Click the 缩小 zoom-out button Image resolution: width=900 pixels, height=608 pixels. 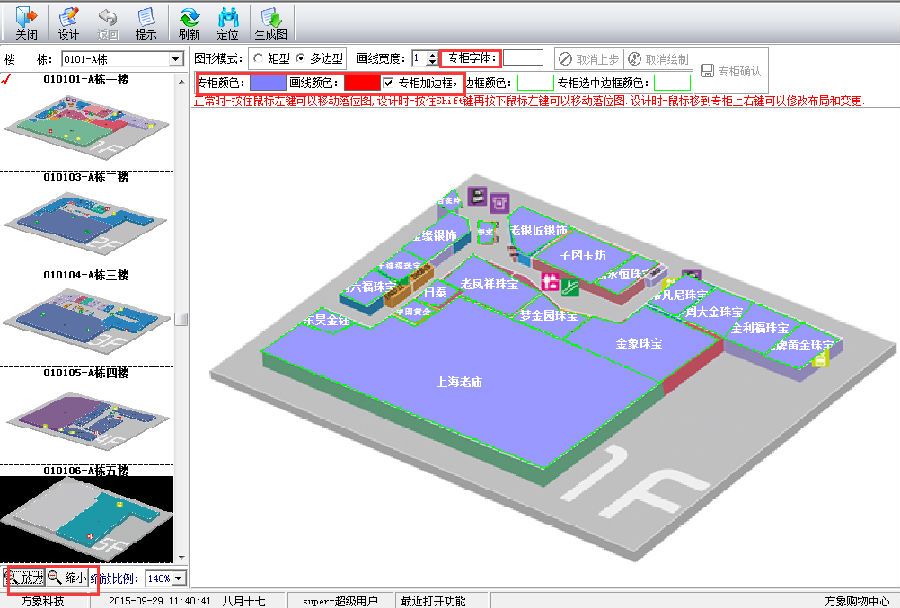point(67,578)
